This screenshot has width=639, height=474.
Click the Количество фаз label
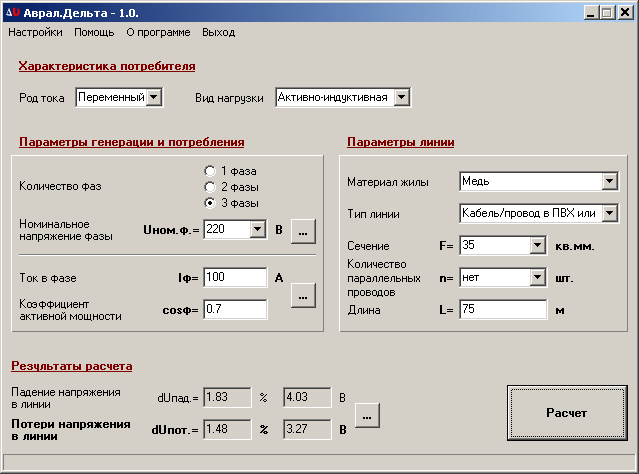pyautogui.click(x=60, y=186)
